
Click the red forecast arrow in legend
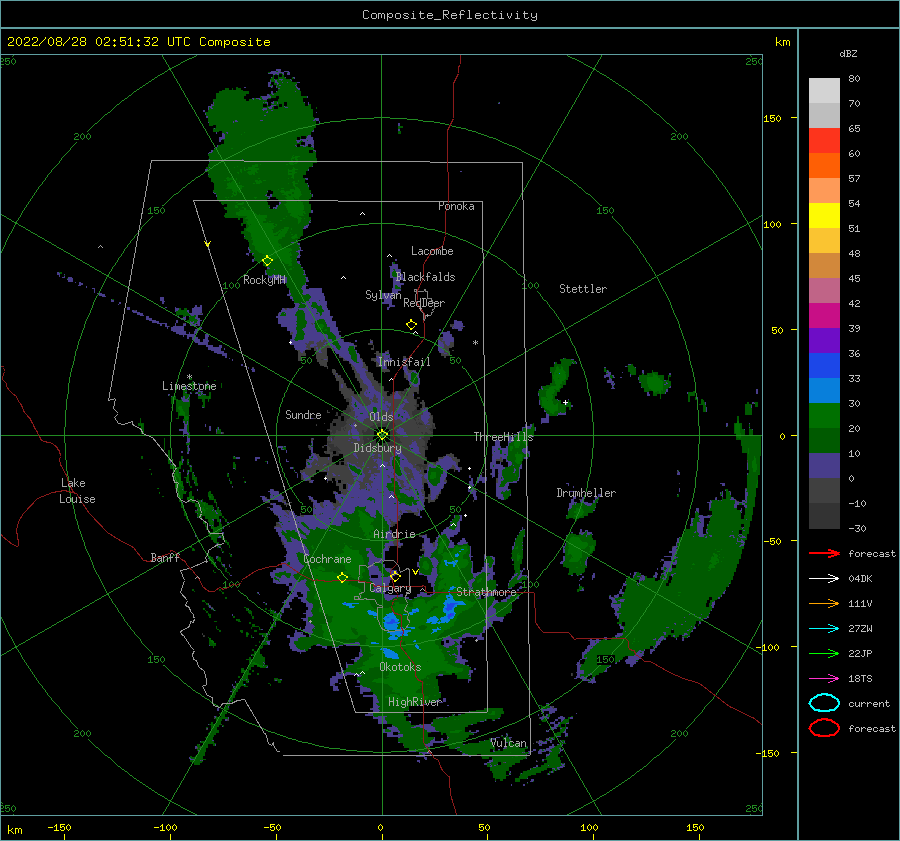coord(824,553)
